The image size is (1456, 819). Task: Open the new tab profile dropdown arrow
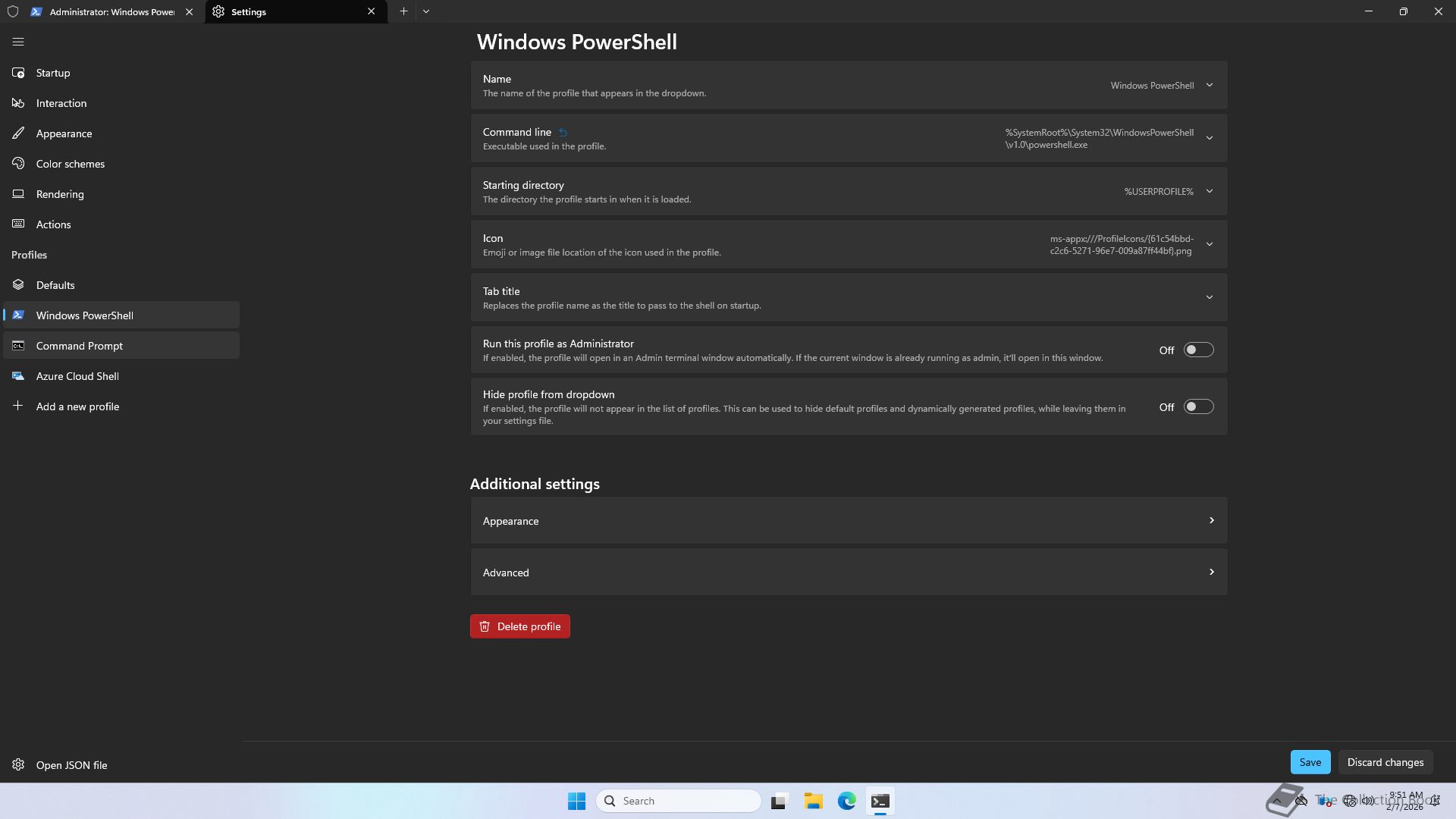(x=426, y=11)
